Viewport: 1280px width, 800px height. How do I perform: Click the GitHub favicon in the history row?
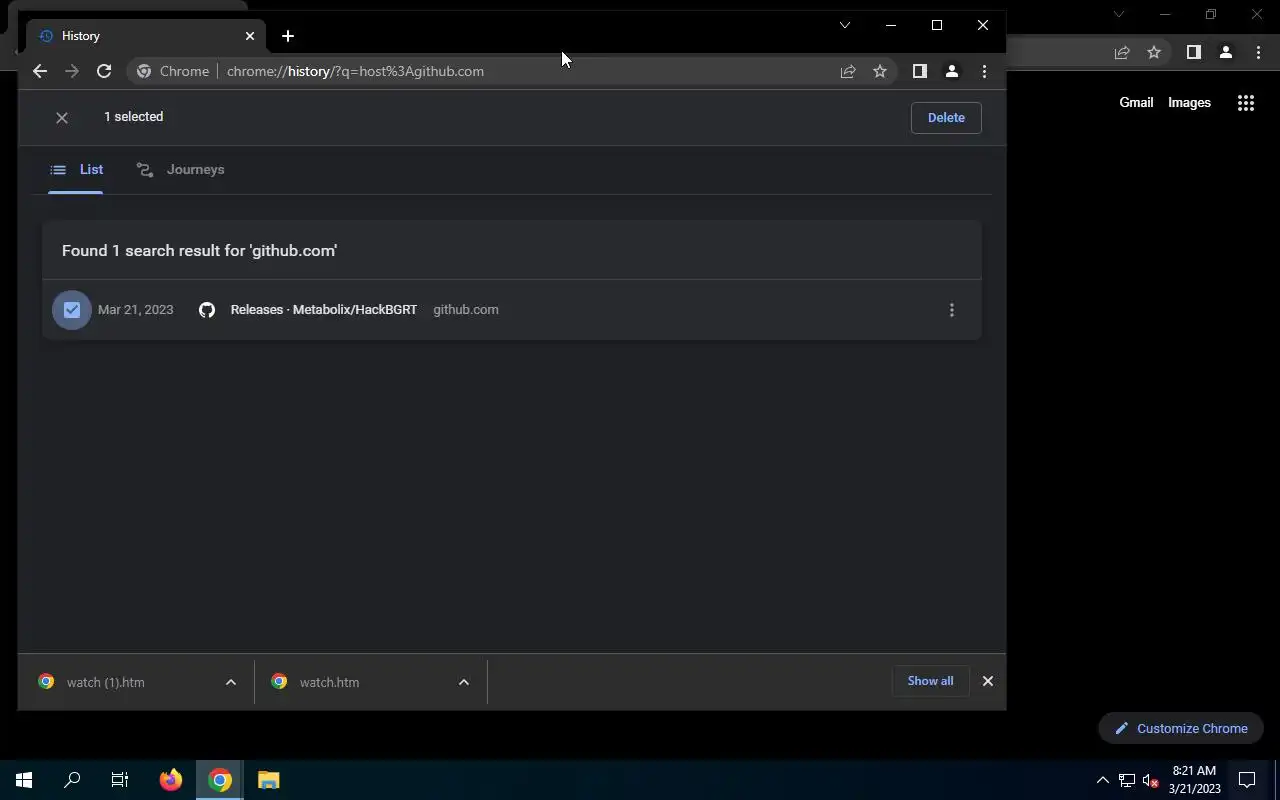[207, 310]
